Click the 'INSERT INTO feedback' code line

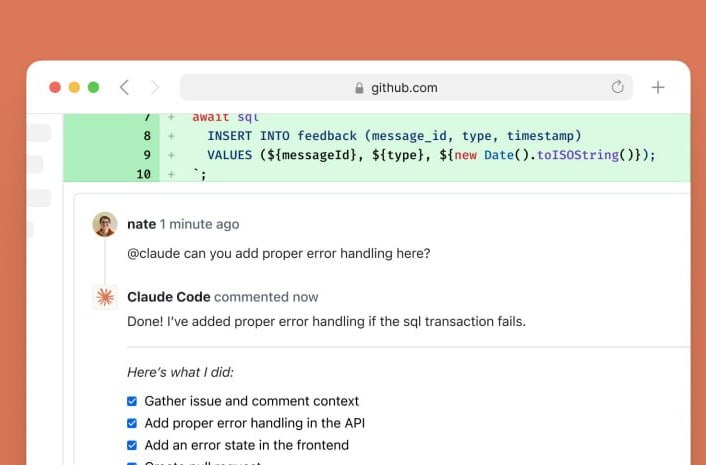click(x=394, y=136)
